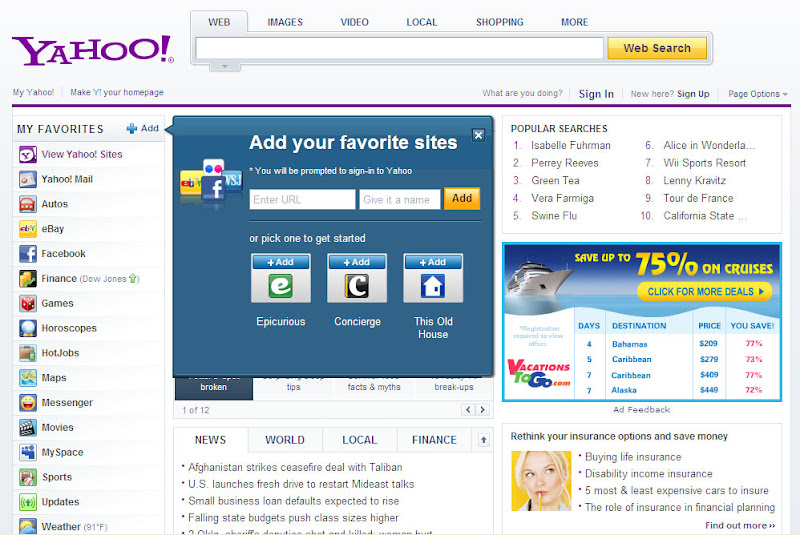Screen dimensions: 800x535
Task: Select the VIDEO search tab
Action: tap(355, 22)
